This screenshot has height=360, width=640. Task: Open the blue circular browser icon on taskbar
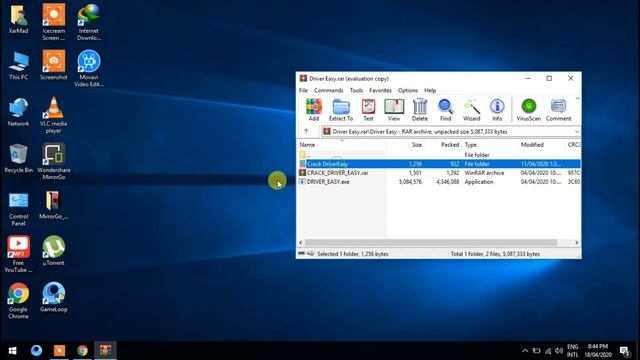click(x=36, y=351)
